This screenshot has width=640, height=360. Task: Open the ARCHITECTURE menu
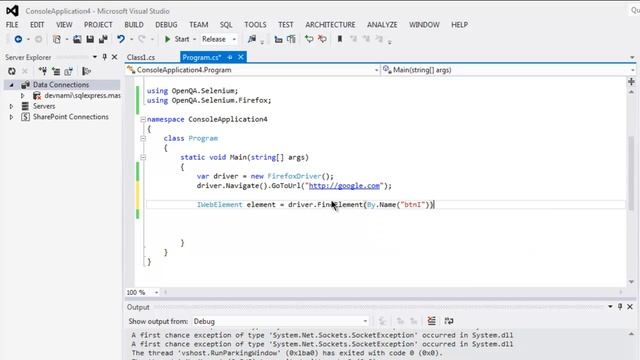[330, 25]
